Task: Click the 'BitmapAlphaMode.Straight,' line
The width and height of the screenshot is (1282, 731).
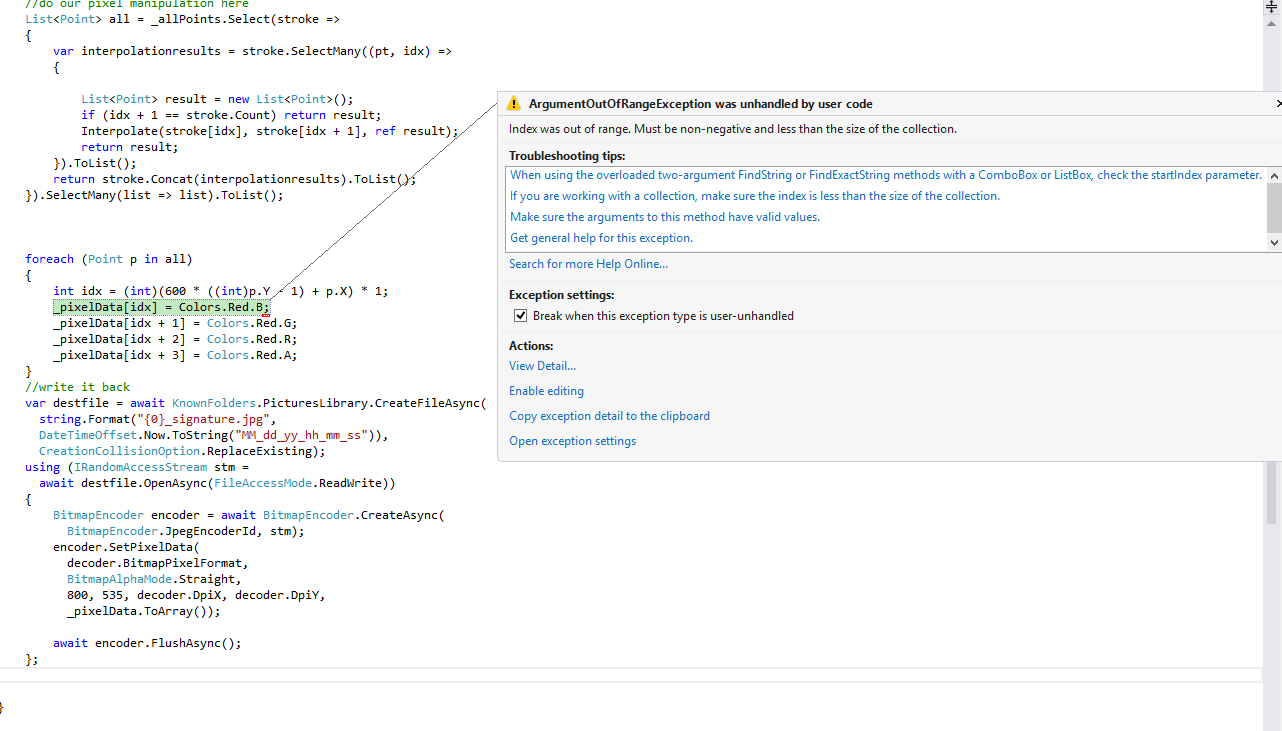Action: point(154,579)
